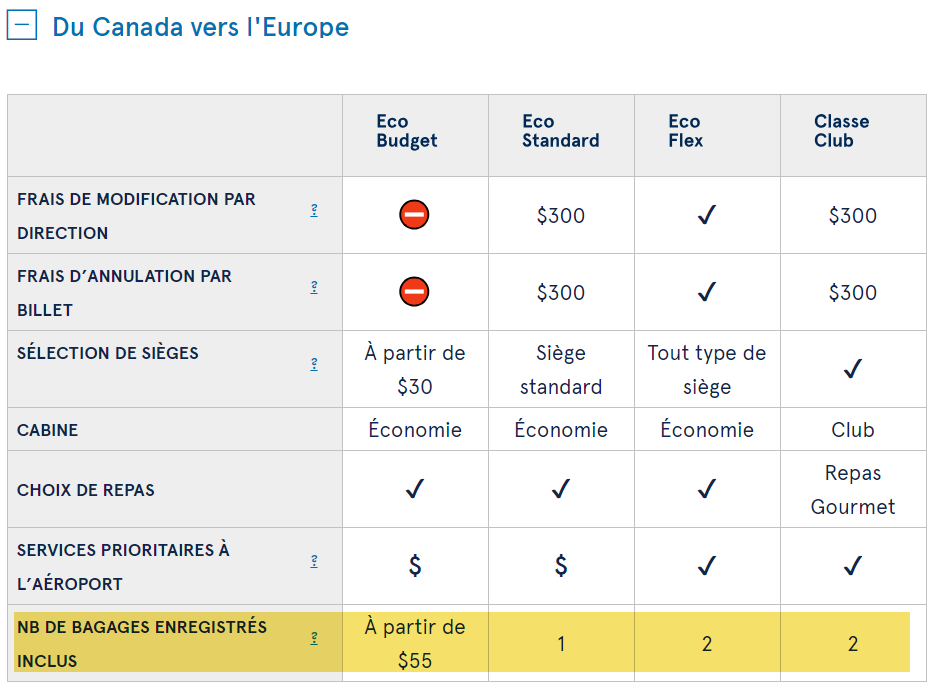The image size is (933, 684).
Task: Open help icon for frais d'annulation
Action: click(314, 287)
